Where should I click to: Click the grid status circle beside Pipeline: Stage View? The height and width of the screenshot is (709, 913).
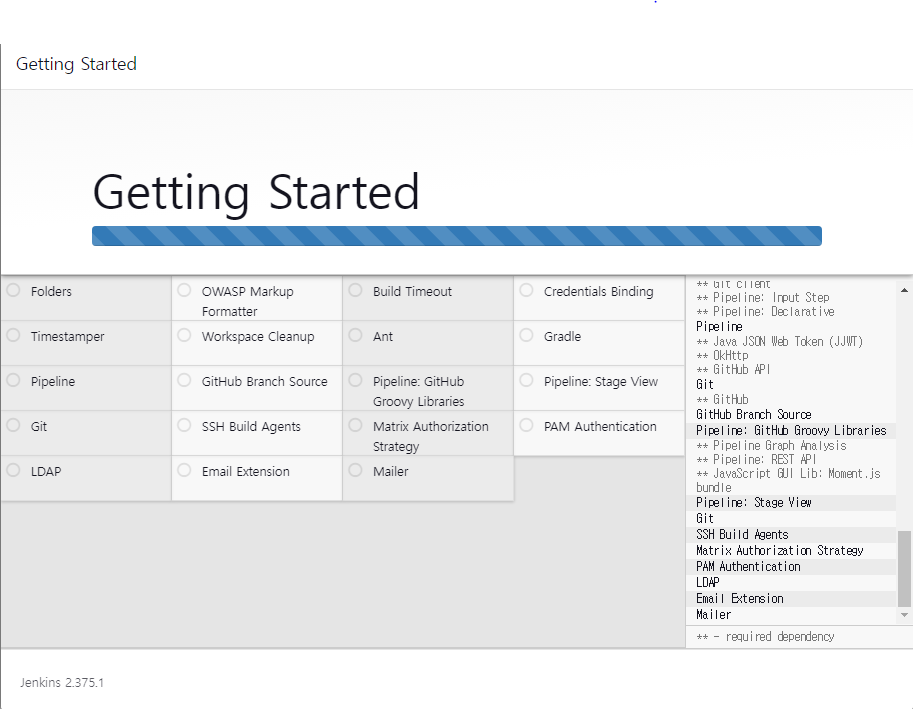coord(526,381)
